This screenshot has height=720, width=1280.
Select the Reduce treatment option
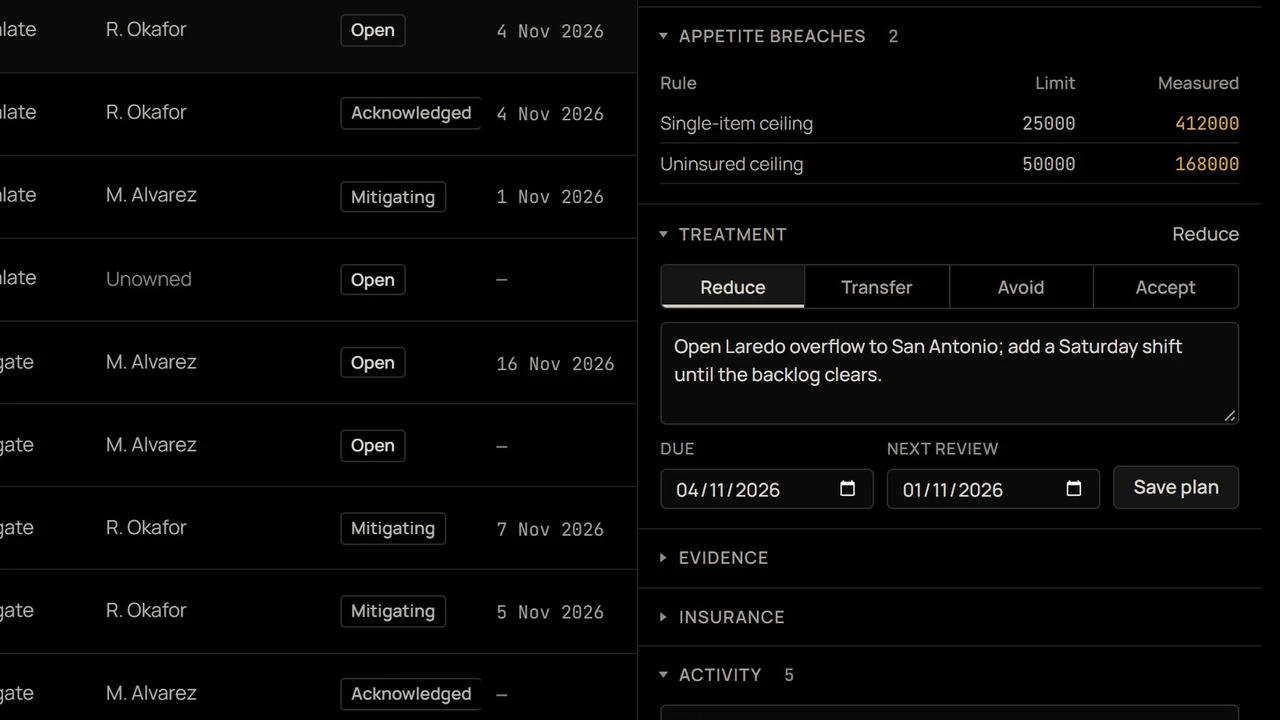[x=733, y=287]
